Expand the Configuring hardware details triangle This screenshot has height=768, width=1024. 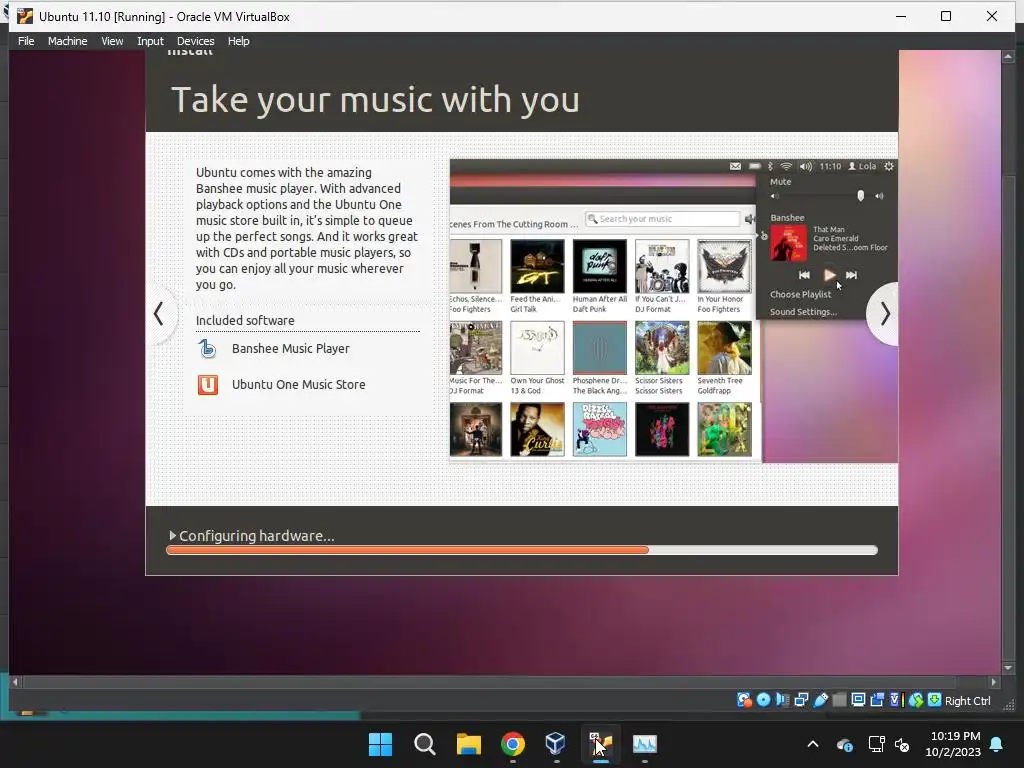coord(172,536)
